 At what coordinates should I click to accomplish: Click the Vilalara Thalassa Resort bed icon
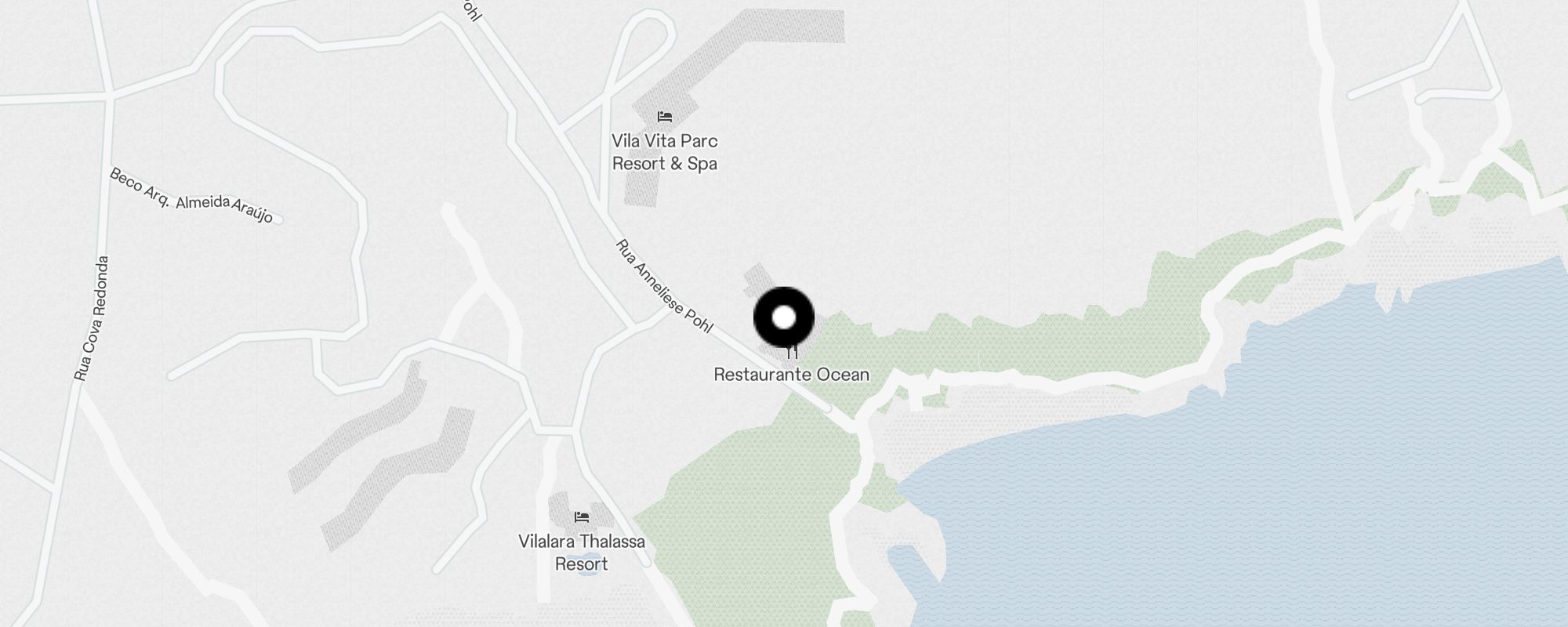(582, 517)
